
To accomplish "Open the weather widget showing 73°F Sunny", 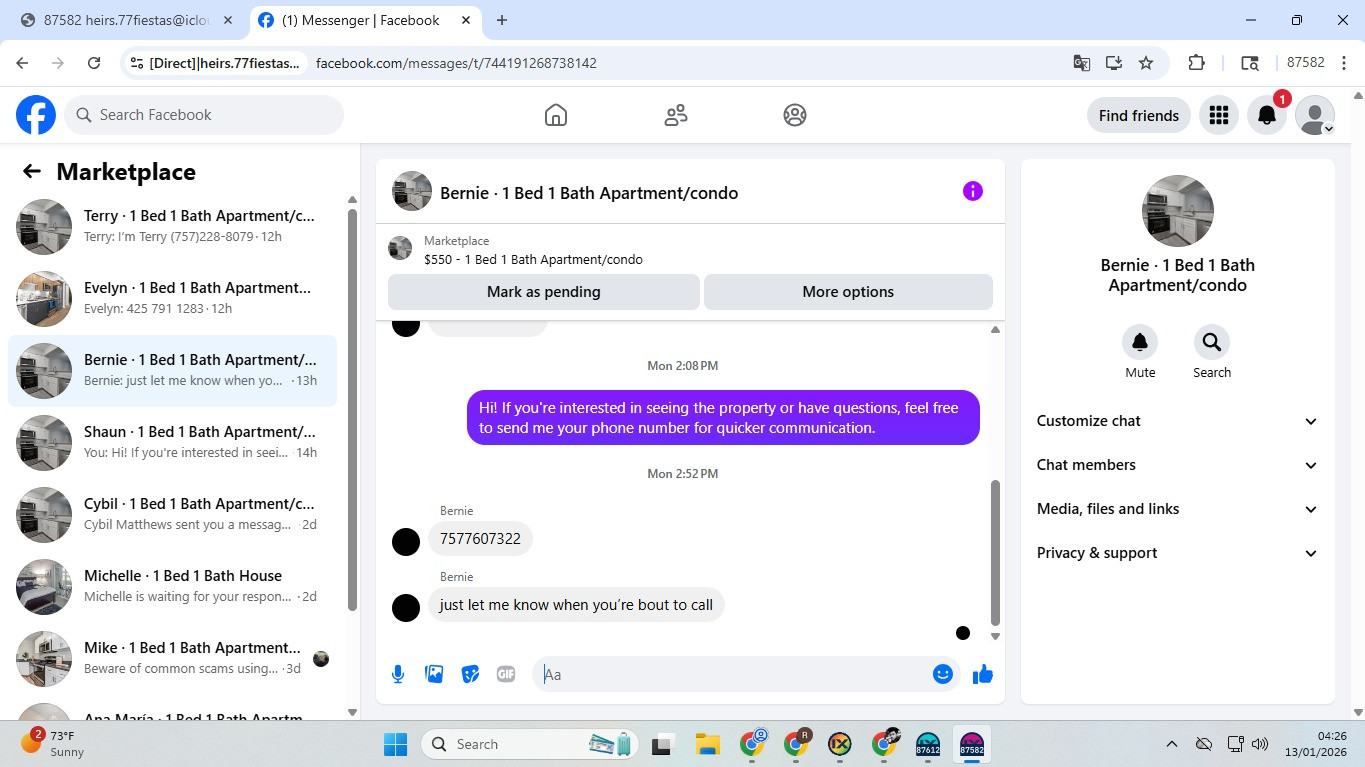I will [x=53, y=743].
